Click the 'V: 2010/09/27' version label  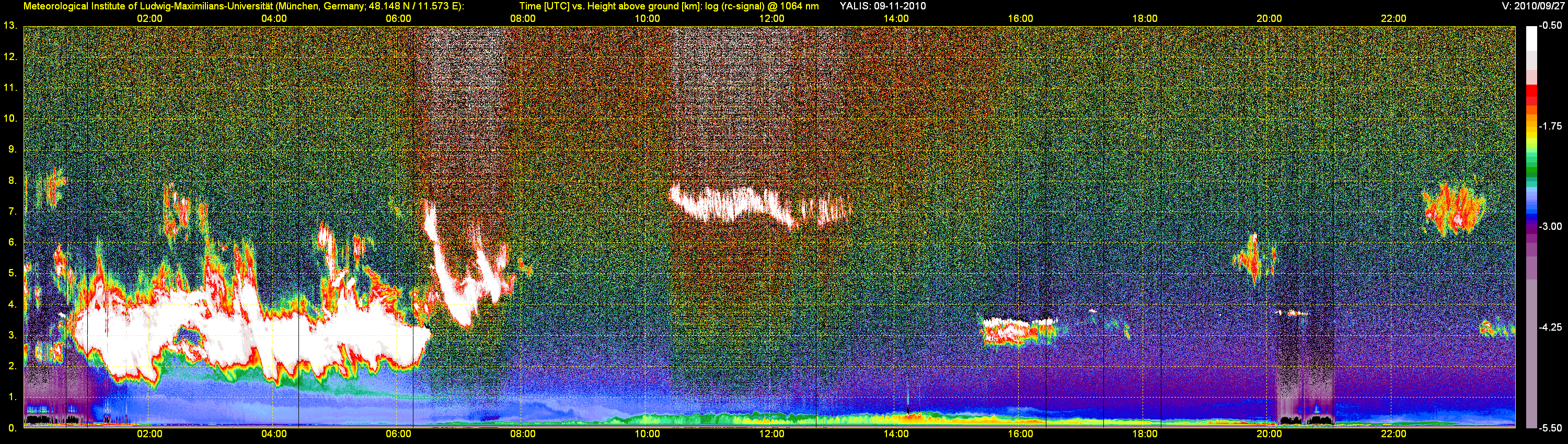pyautogui.click(x=1532, y=6)
